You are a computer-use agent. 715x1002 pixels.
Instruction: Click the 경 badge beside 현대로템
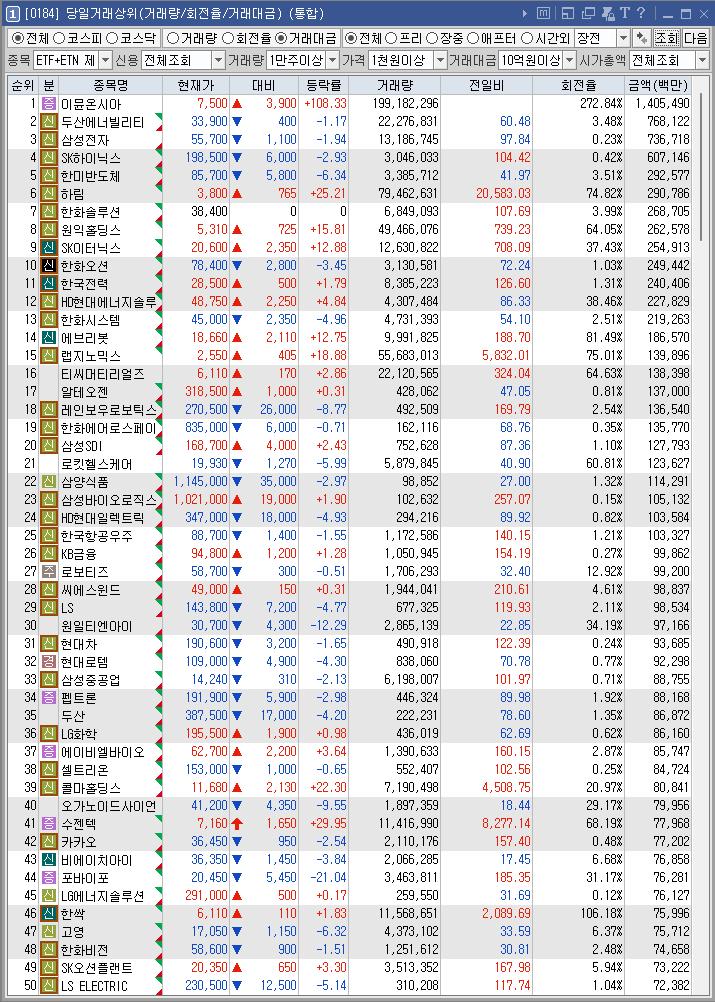(x=49, y=661)
